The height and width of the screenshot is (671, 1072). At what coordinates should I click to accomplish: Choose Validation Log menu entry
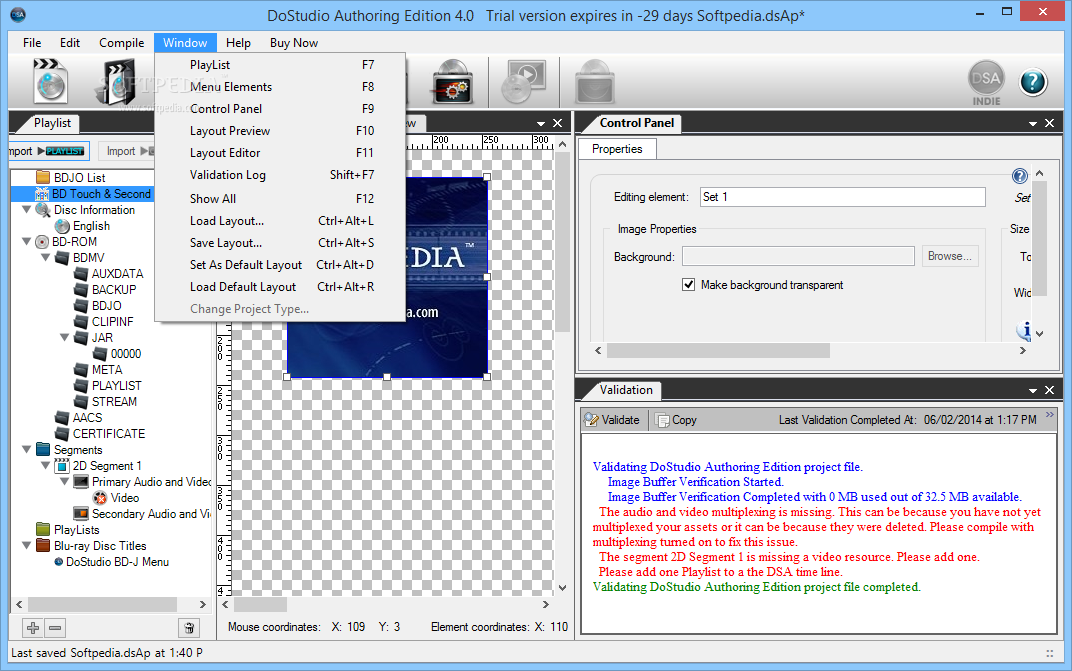[280, 175]
